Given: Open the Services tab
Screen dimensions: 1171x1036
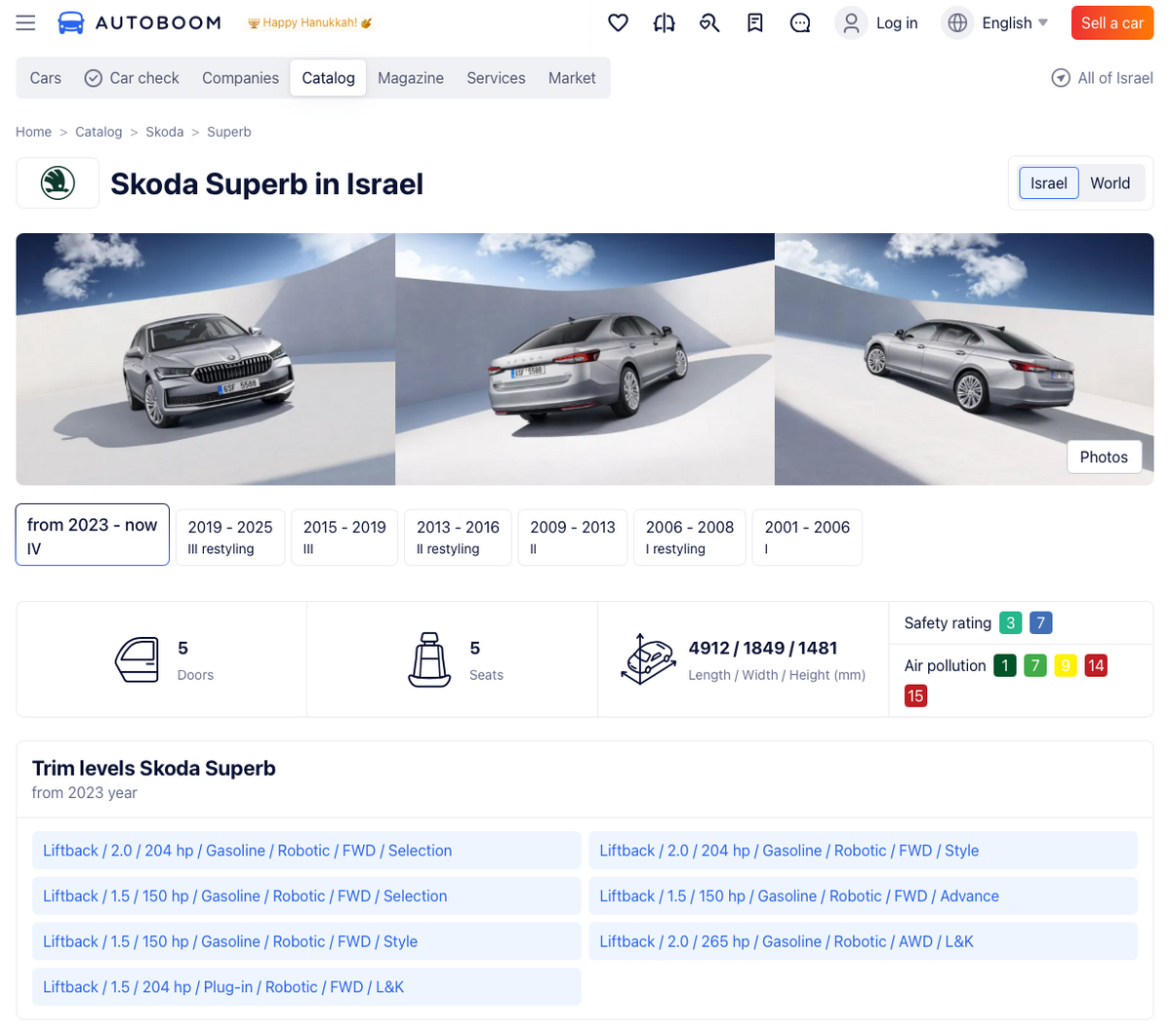Looking at the screenshot, I should pos(496,78).
